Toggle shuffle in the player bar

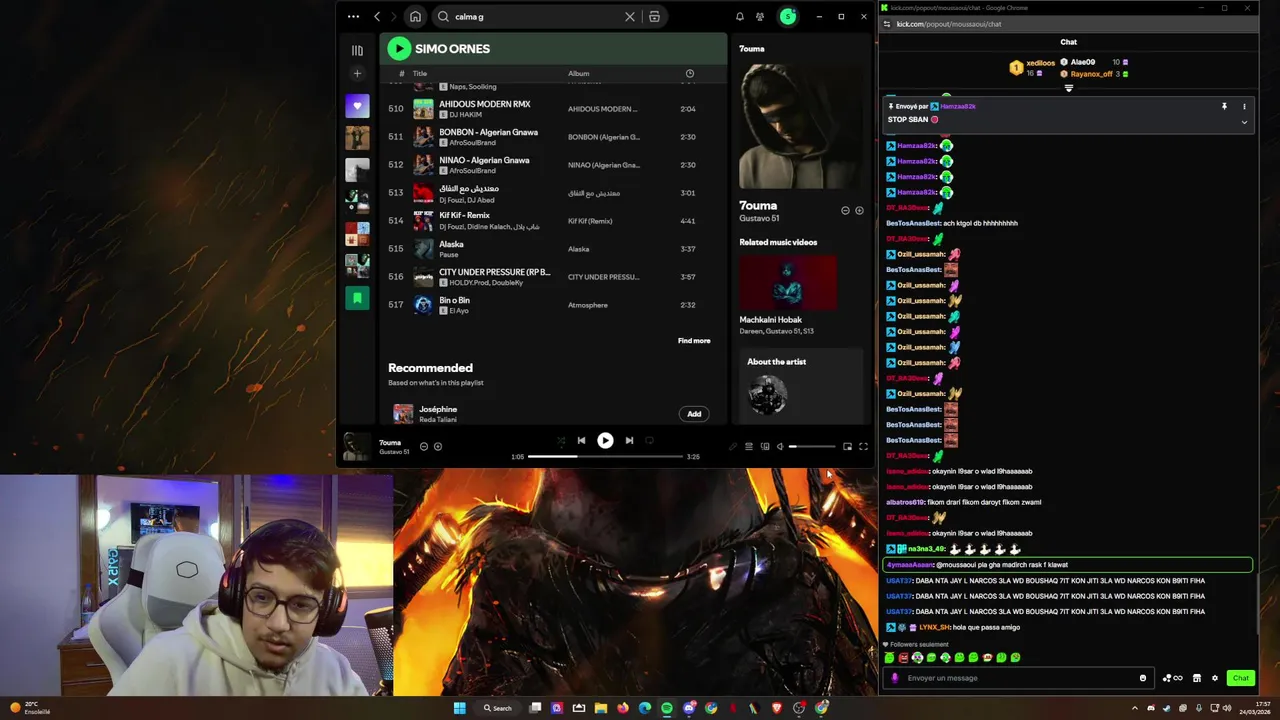click(560, 440)
